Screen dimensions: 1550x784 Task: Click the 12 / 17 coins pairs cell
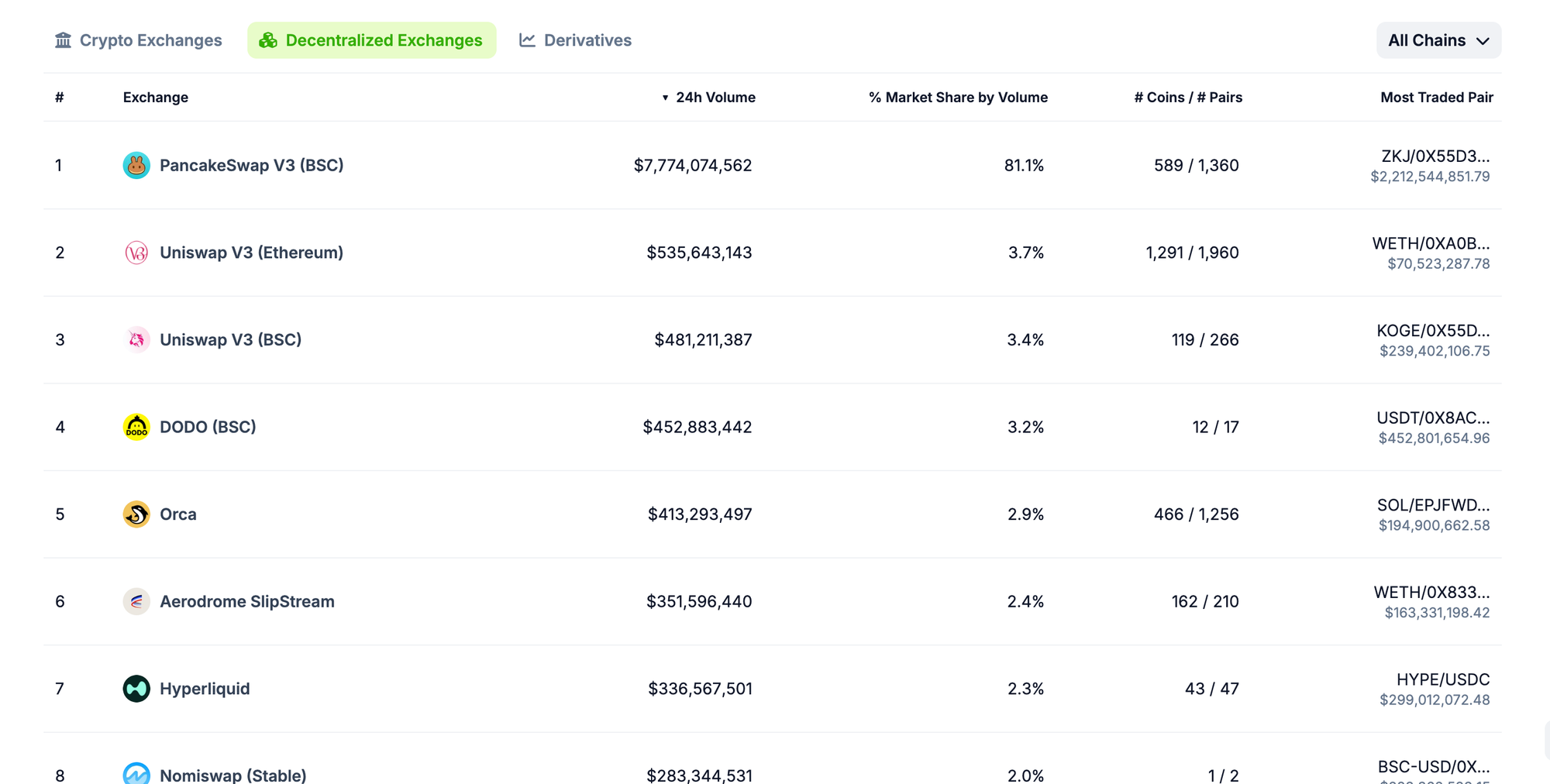(x=1215, y=427)
